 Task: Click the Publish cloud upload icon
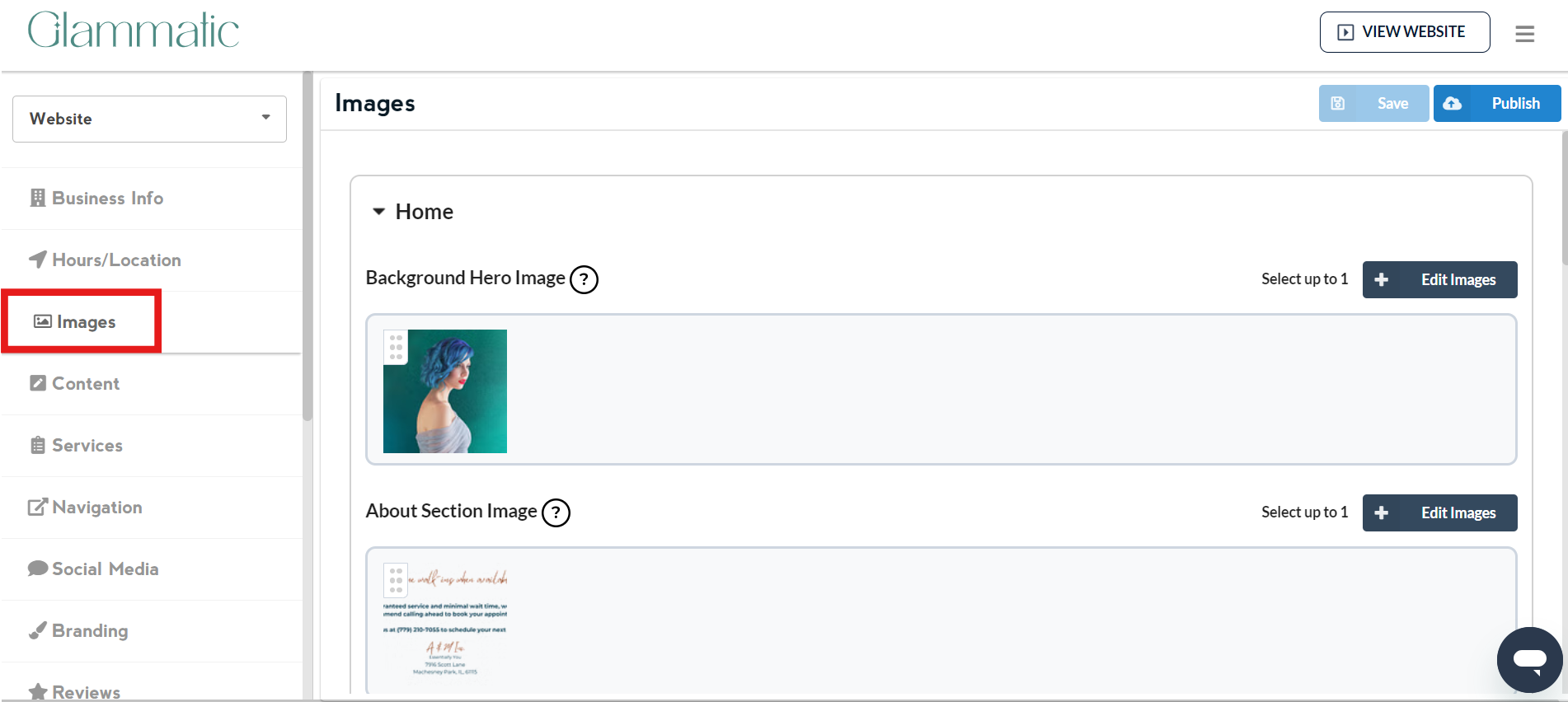(x=1453, y=104)
